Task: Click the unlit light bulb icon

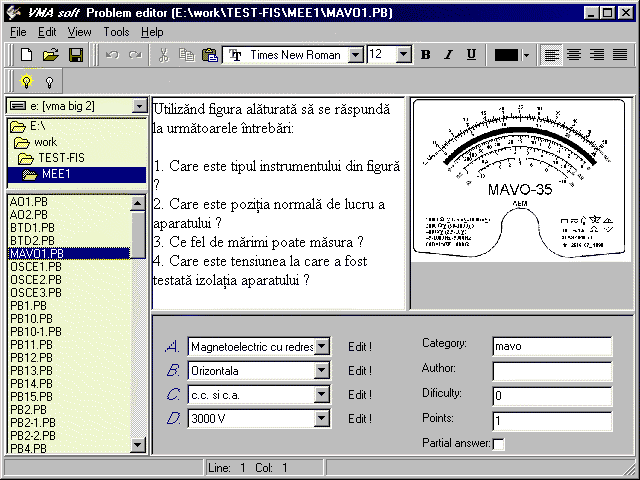Action: point(48,82)
